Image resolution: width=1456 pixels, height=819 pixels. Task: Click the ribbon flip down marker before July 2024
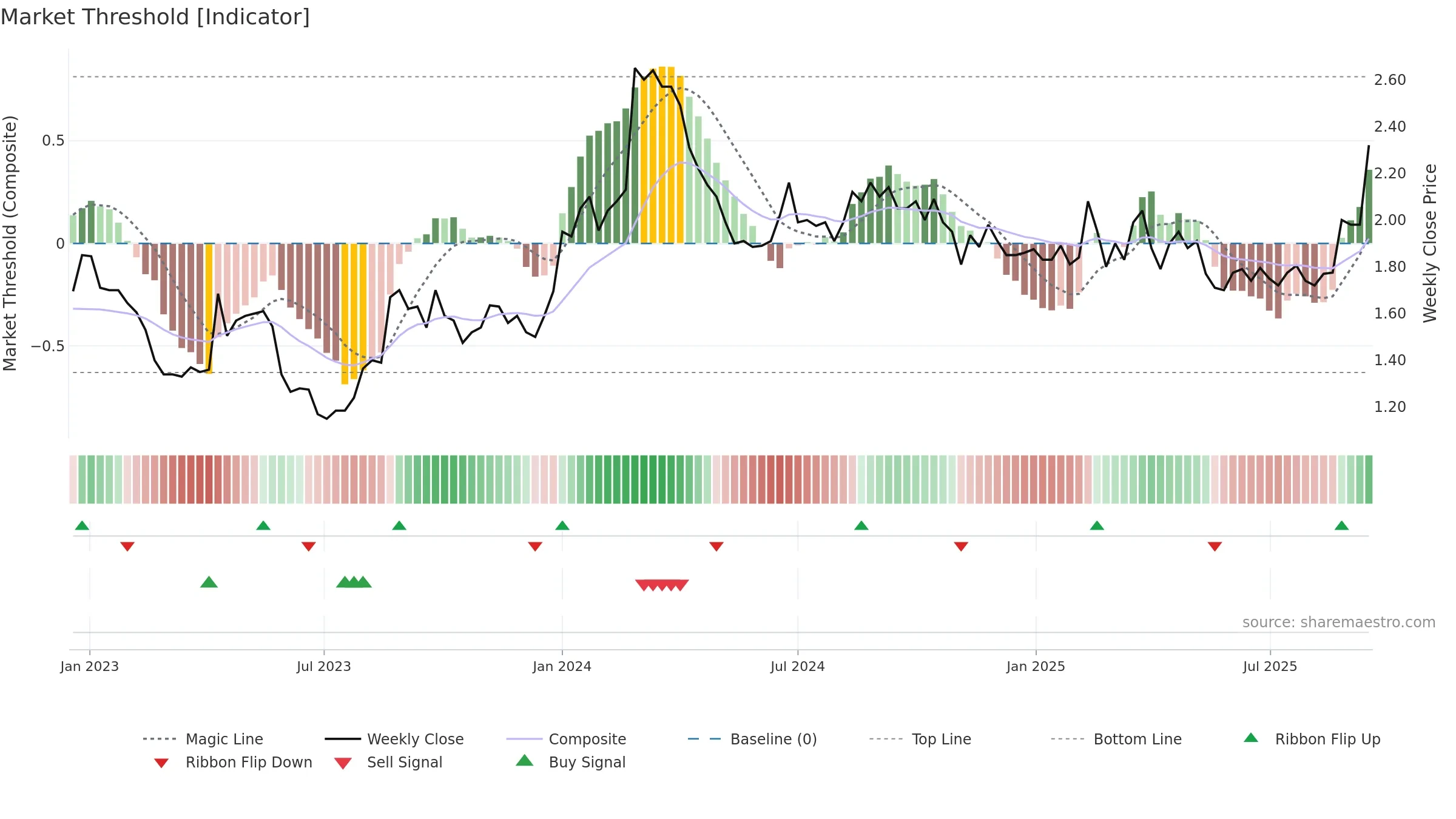(x=716, y=547)
